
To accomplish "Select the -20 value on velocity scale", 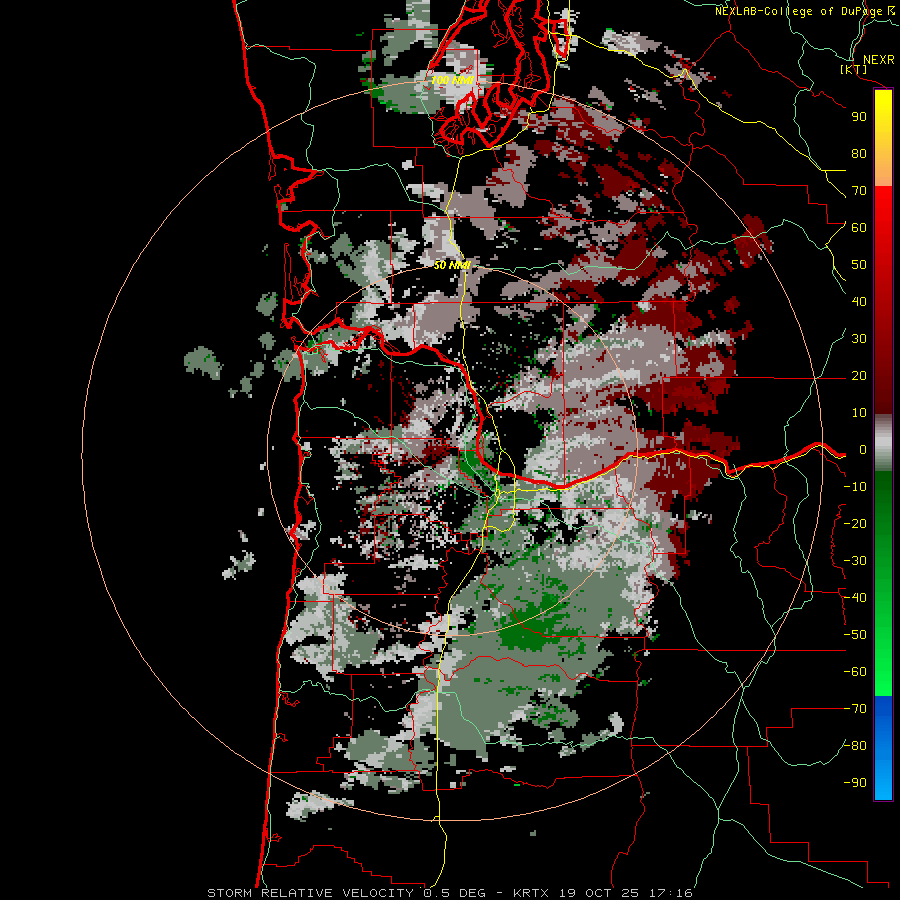I will [855, 524].
